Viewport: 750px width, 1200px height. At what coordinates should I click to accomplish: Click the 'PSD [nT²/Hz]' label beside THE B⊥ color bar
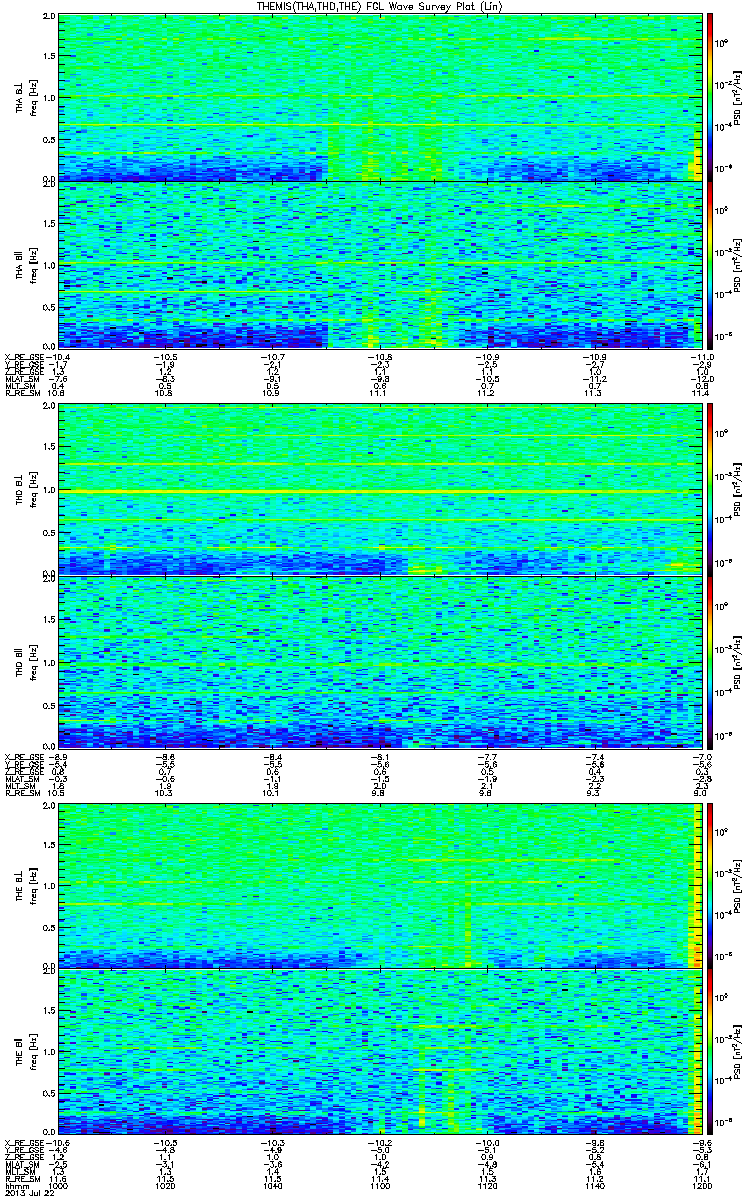click(x=735, y=884)
